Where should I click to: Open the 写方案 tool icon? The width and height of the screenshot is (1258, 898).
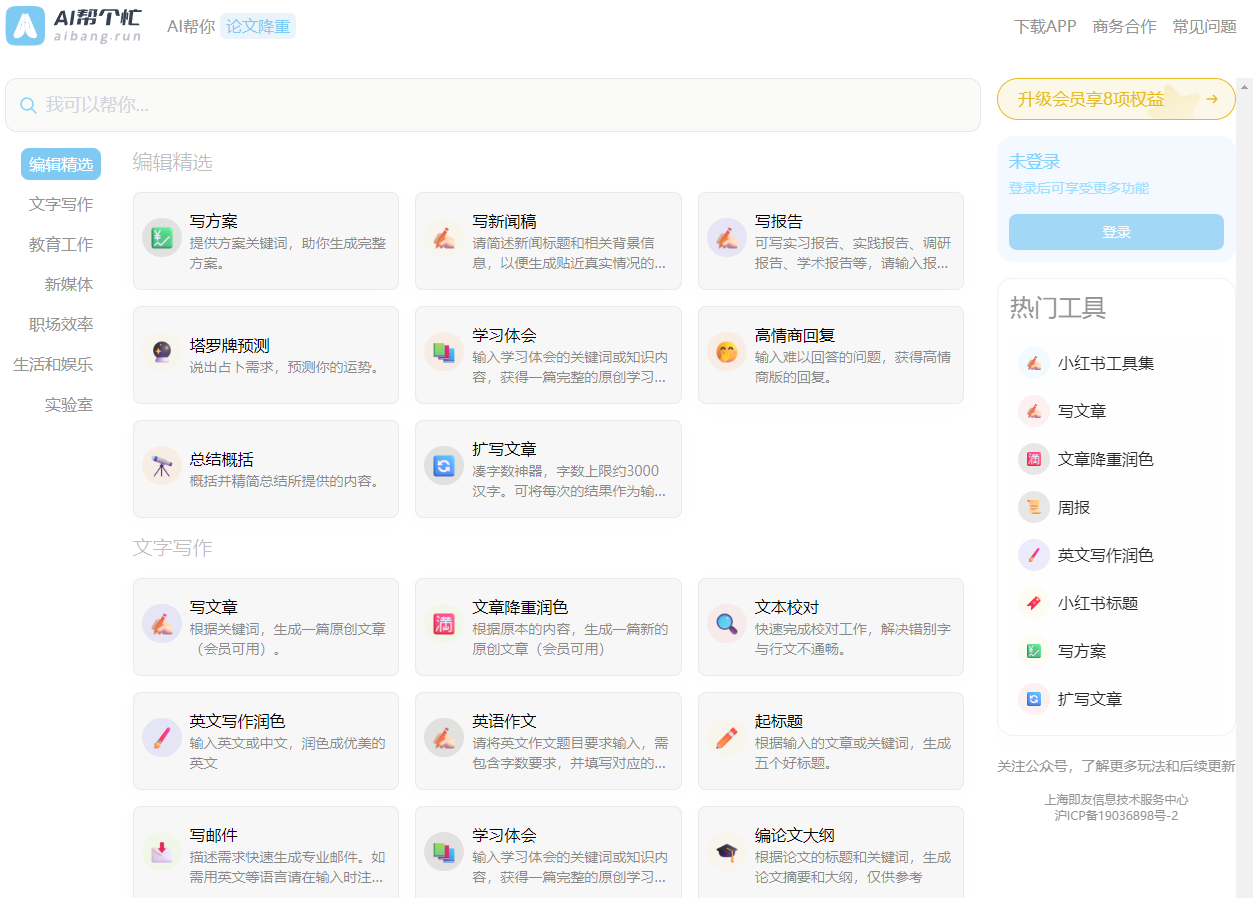162,238
